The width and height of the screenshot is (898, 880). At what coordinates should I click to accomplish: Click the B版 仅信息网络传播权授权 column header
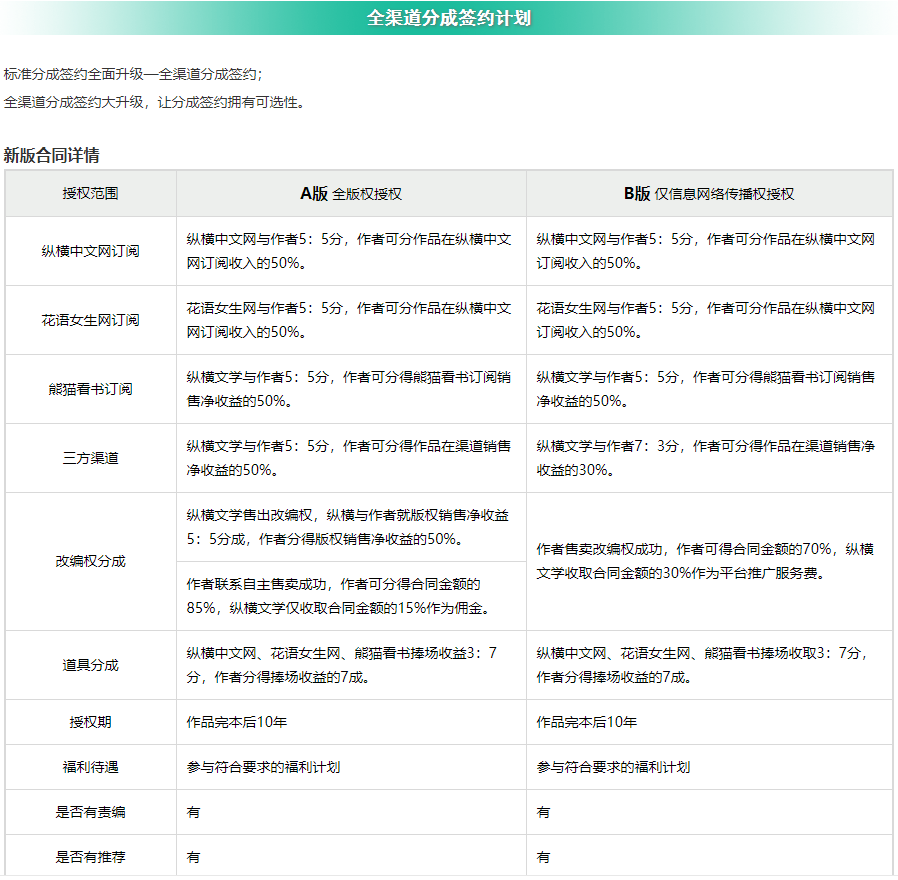(x=709, y=194)
